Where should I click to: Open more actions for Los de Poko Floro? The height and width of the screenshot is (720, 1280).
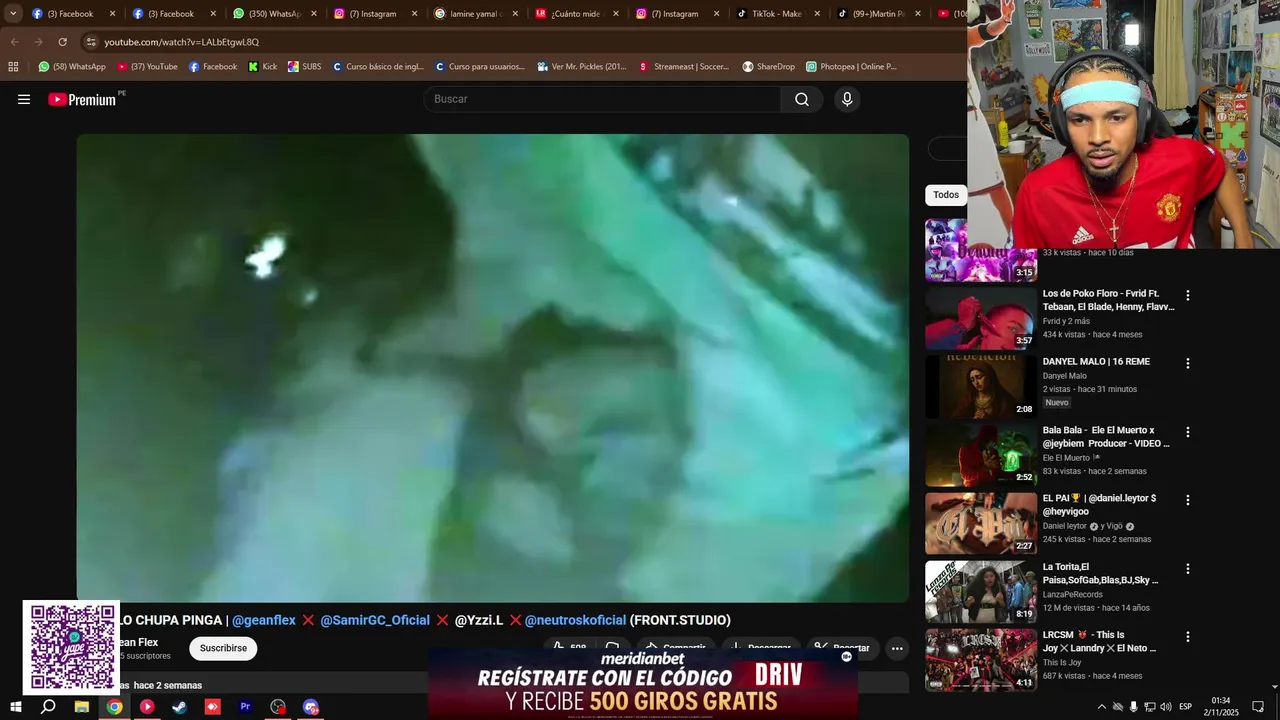[1188, 295]
